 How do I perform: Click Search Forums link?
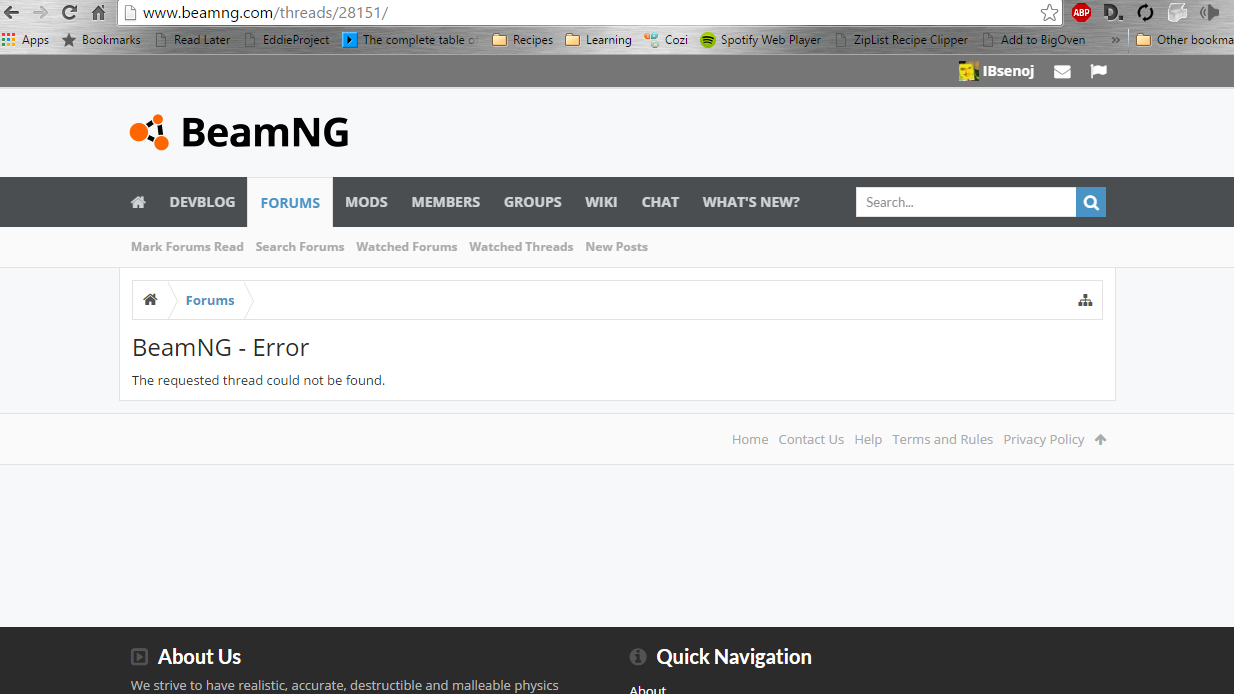pos(299,247)
